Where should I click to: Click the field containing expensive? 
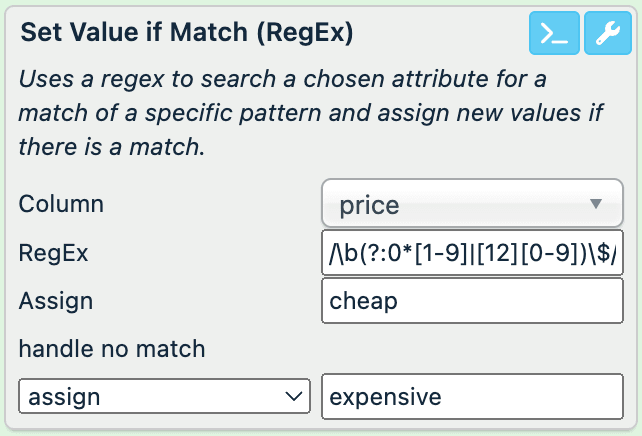click(x=472, y=396)
